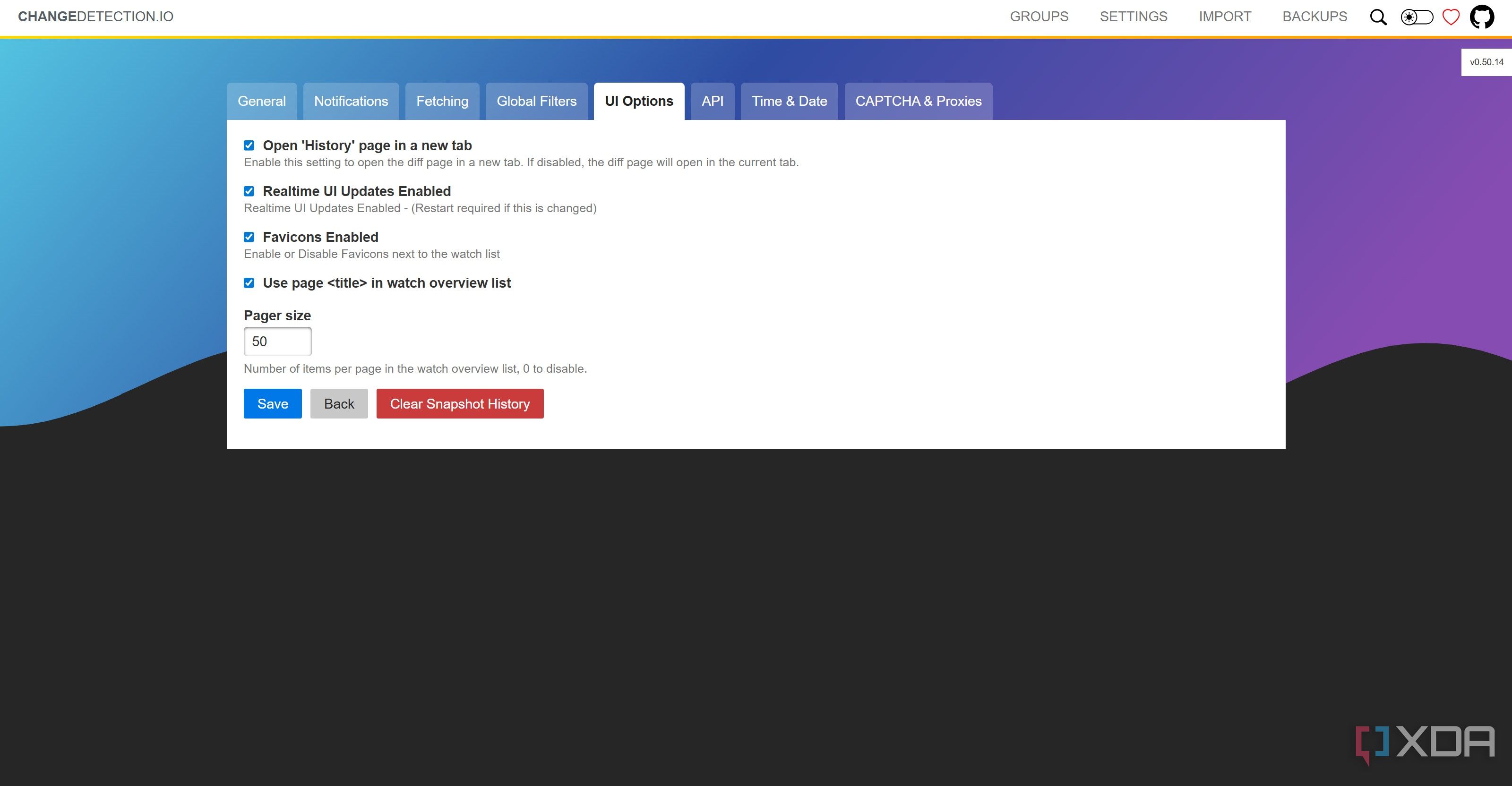Toggle Realtime UI Updates Enabled checkbox

(x=249, y=191)
